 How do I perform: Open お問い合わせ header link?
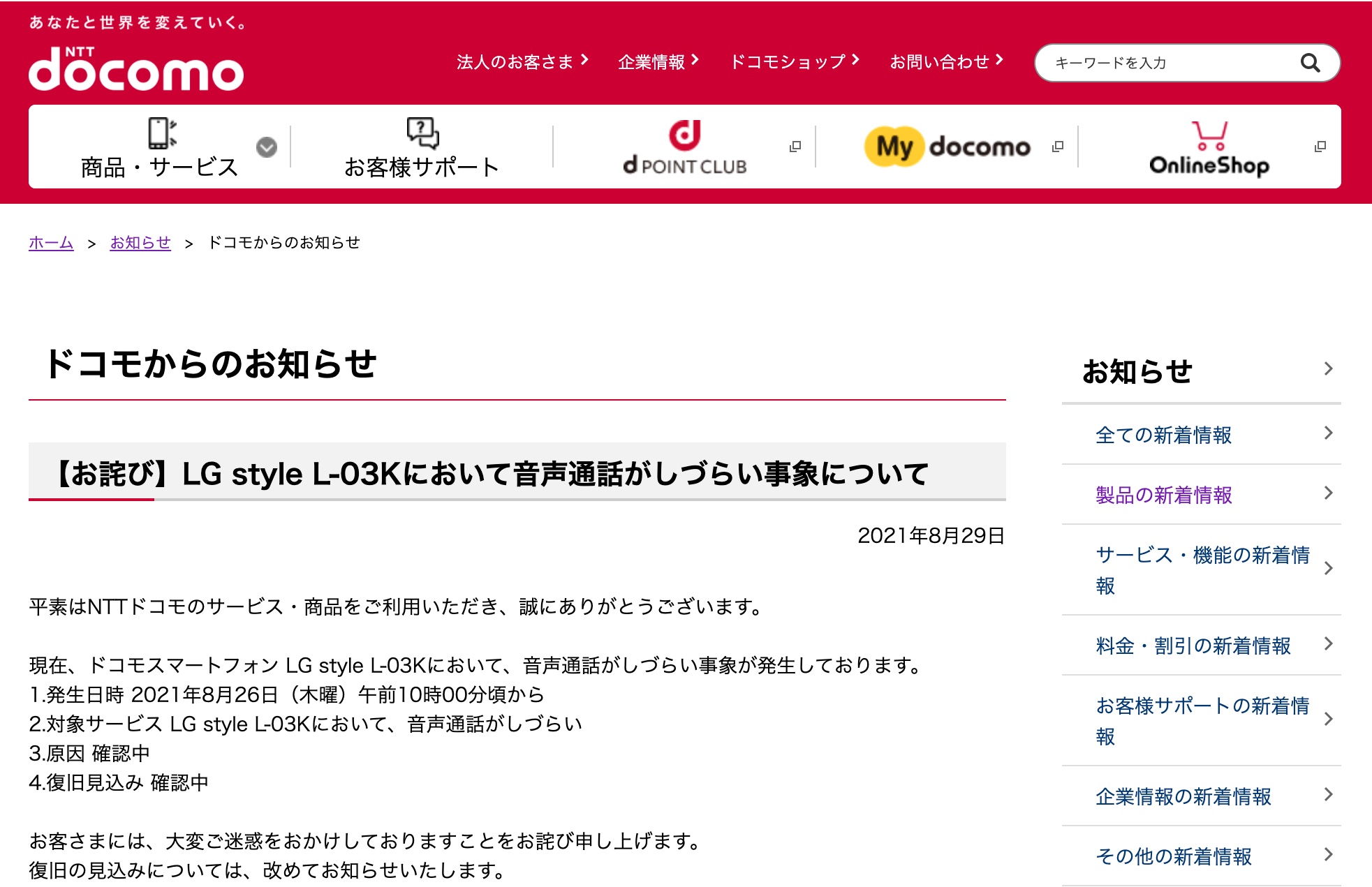(x=946, y=61)
